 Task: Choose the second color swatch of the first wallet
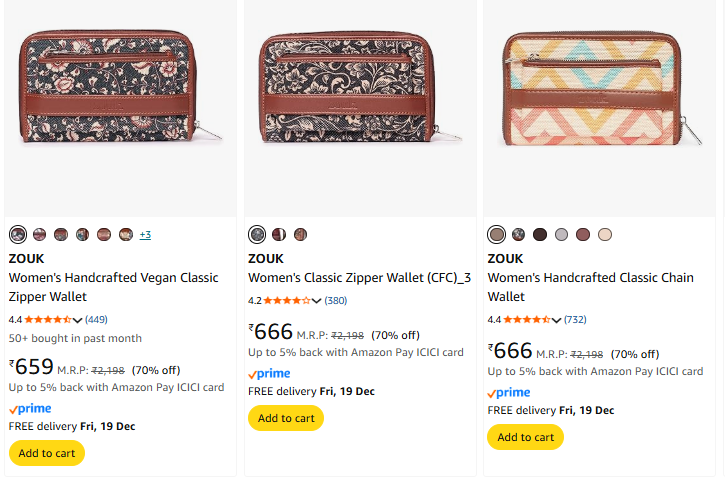pyautogui.click(x=39, y=235)
